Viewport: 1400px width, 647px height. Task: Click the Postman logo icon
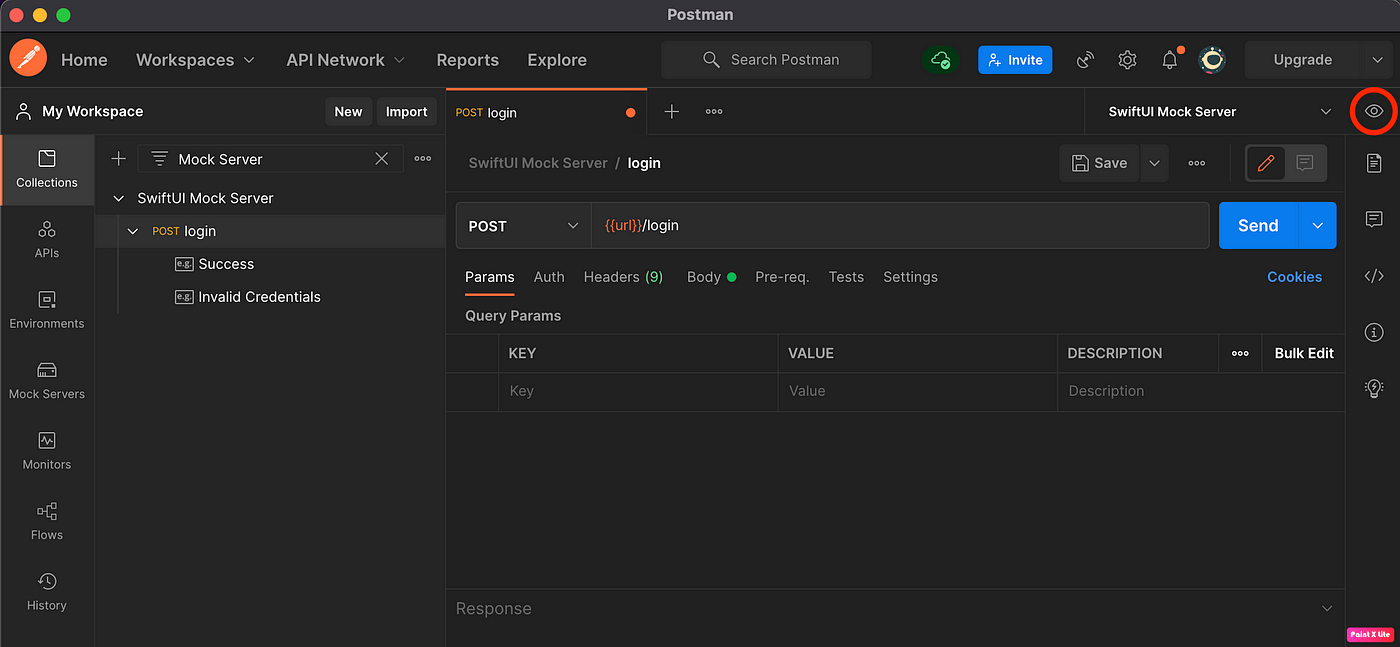[28, 59]
